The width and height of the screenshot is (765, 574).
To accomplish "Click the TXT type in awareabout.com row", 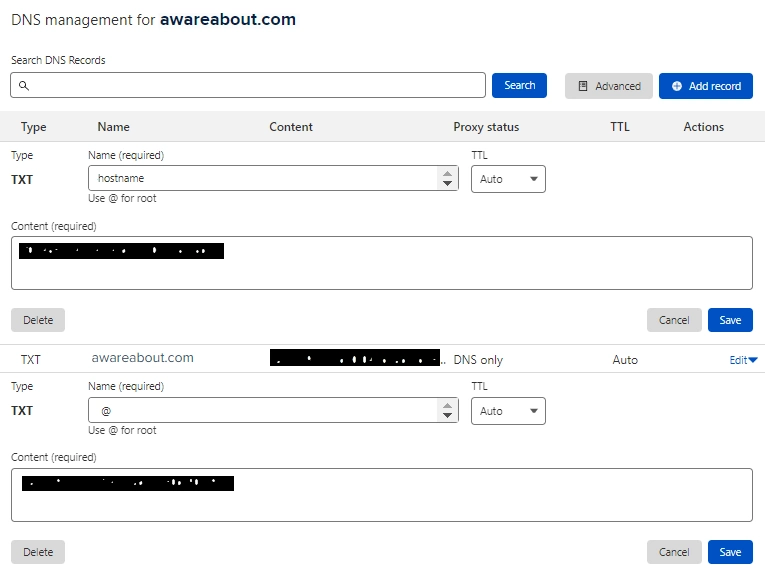I will [30, 360].
